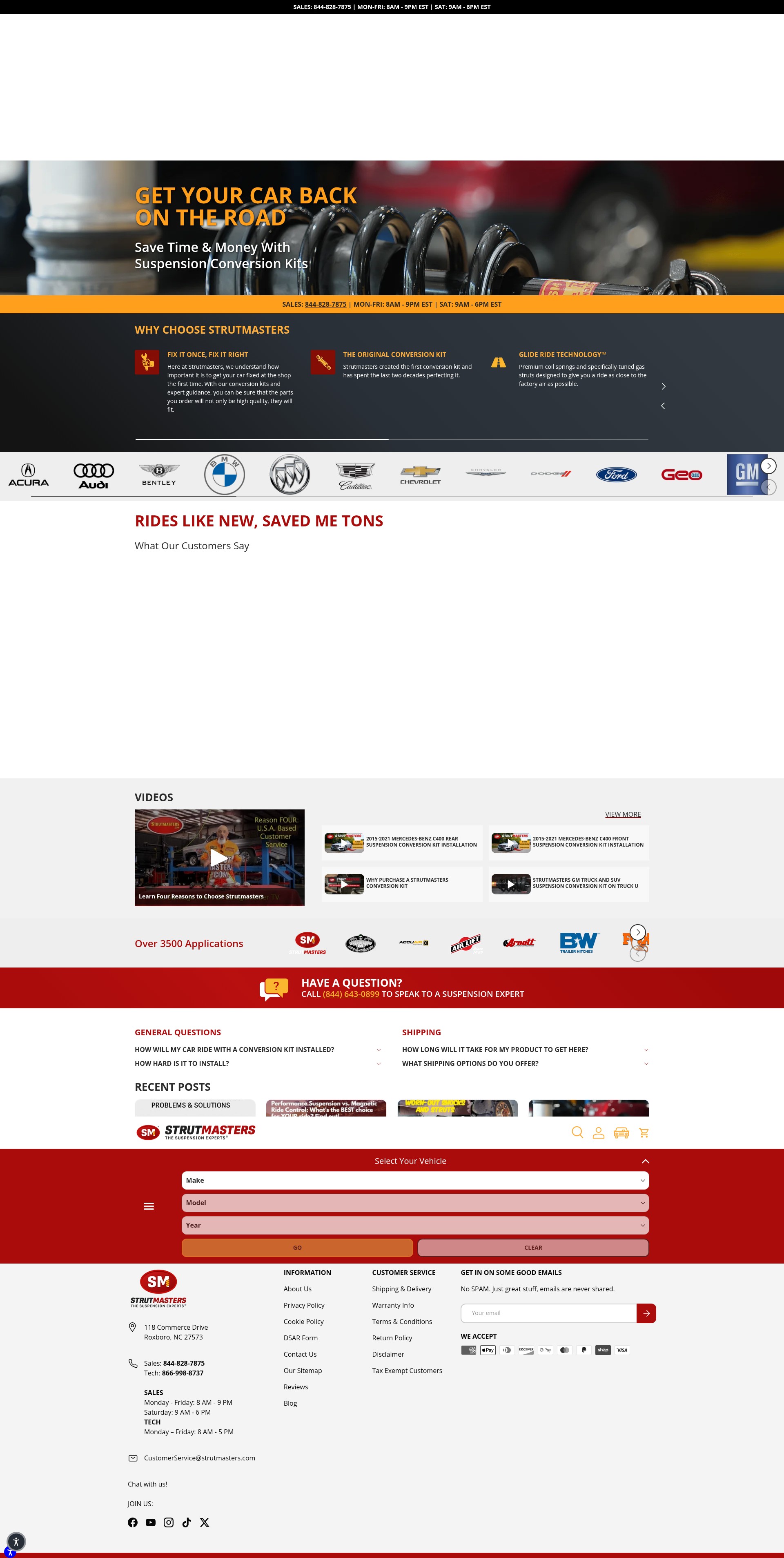Viewport: 784px width, 1558px height.
Task: Expand 'How long will it take' shipping question
Action: point(526,1049)
